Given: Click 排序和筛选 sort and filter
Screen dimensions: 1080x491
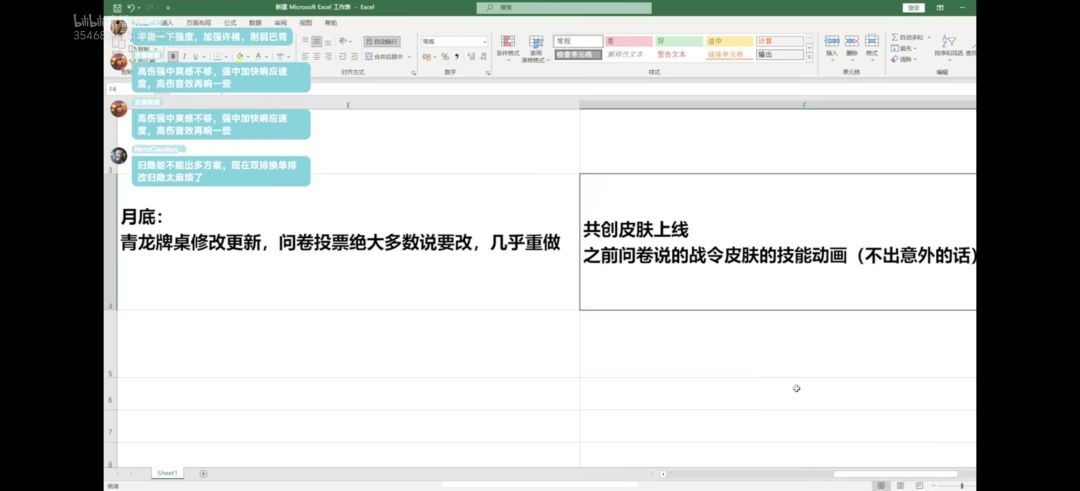Looking at the screenshot, I should point(948,46).
